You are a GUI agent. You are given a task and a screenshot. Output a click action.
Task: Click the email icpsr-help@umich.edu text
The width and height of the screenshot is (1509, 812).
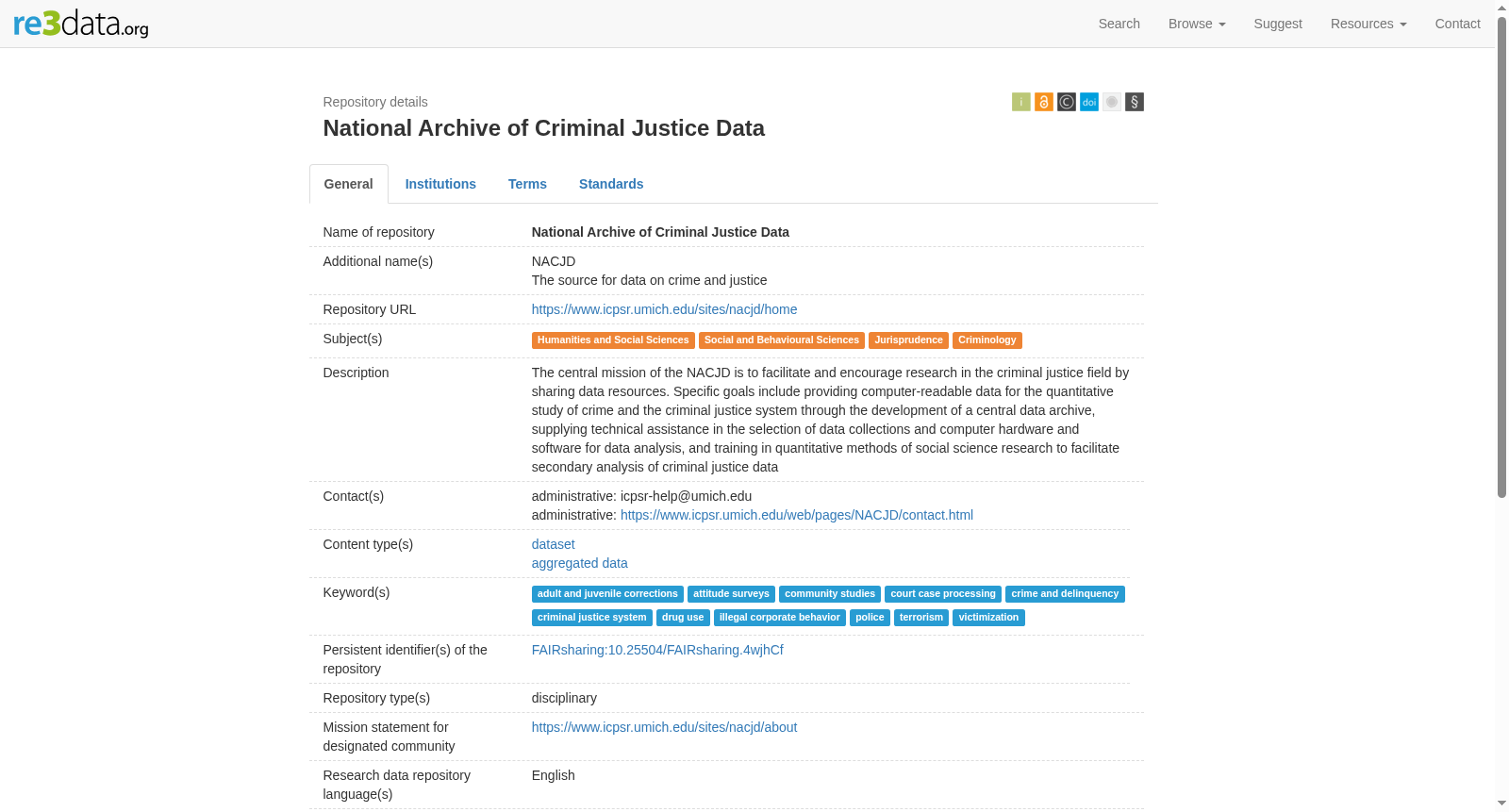[687, 496]
